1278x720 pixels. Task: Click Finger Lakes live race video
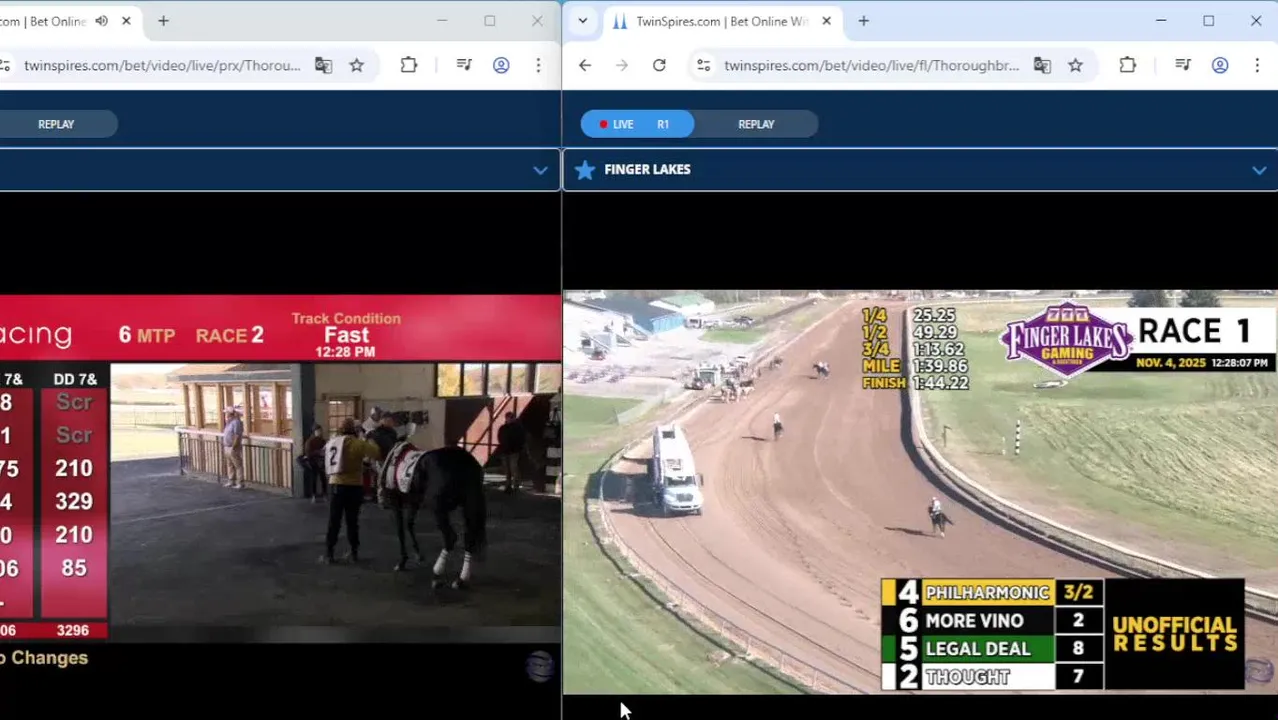(920, 492)
